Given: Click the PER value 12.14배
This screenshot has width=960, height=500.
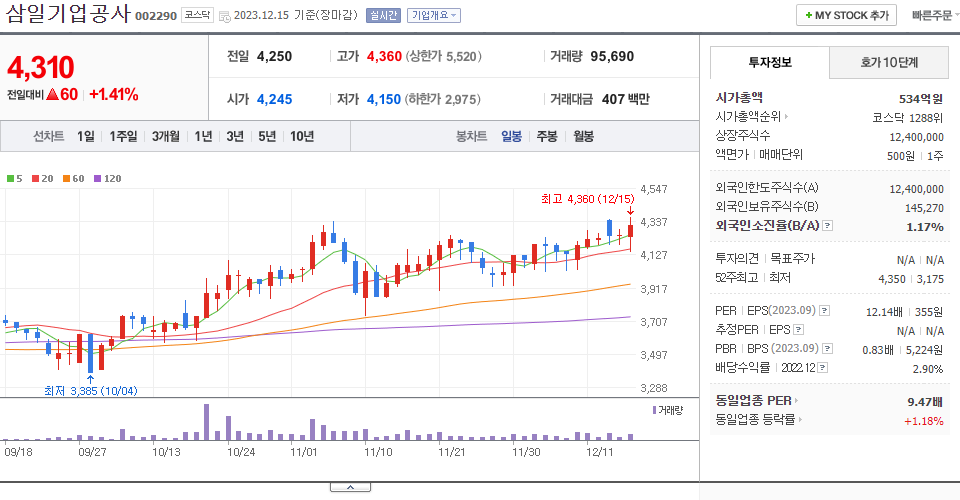Looking at the screenshot, I should 883,312.
